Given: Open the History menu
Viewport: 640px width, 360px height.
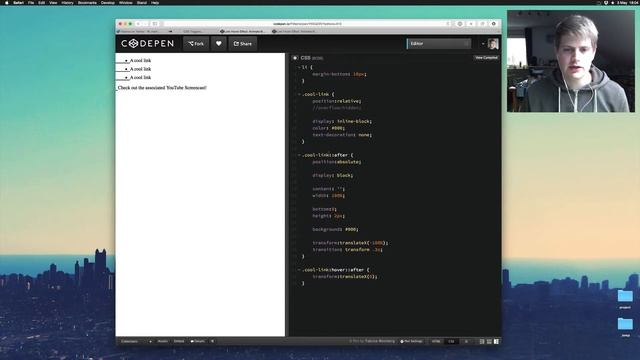Looking at the screenshot, I should (x=67, y=2).
